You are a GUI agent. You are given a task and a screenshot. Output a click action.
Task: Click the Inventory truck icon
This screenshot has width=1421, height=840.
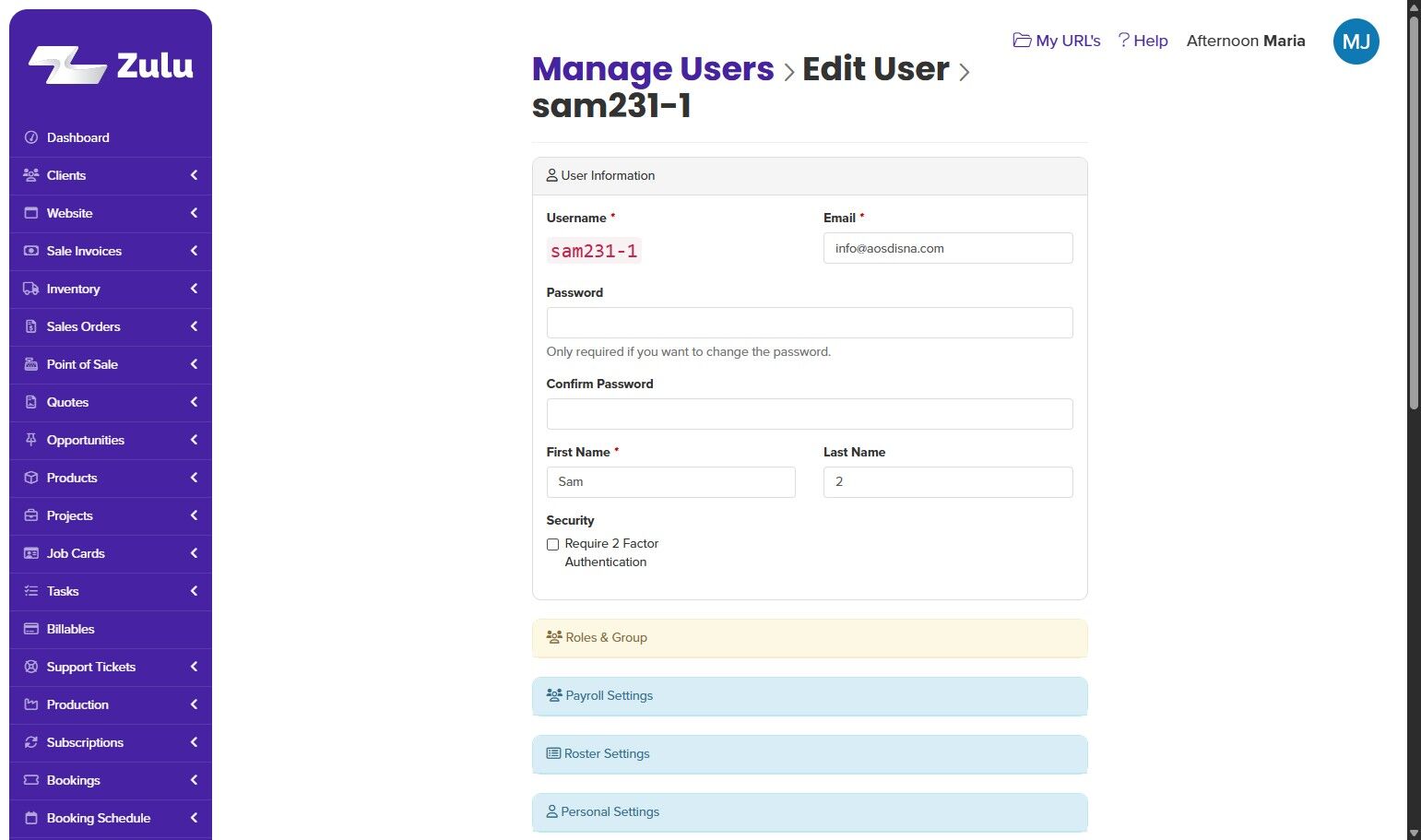click(30, 289)
